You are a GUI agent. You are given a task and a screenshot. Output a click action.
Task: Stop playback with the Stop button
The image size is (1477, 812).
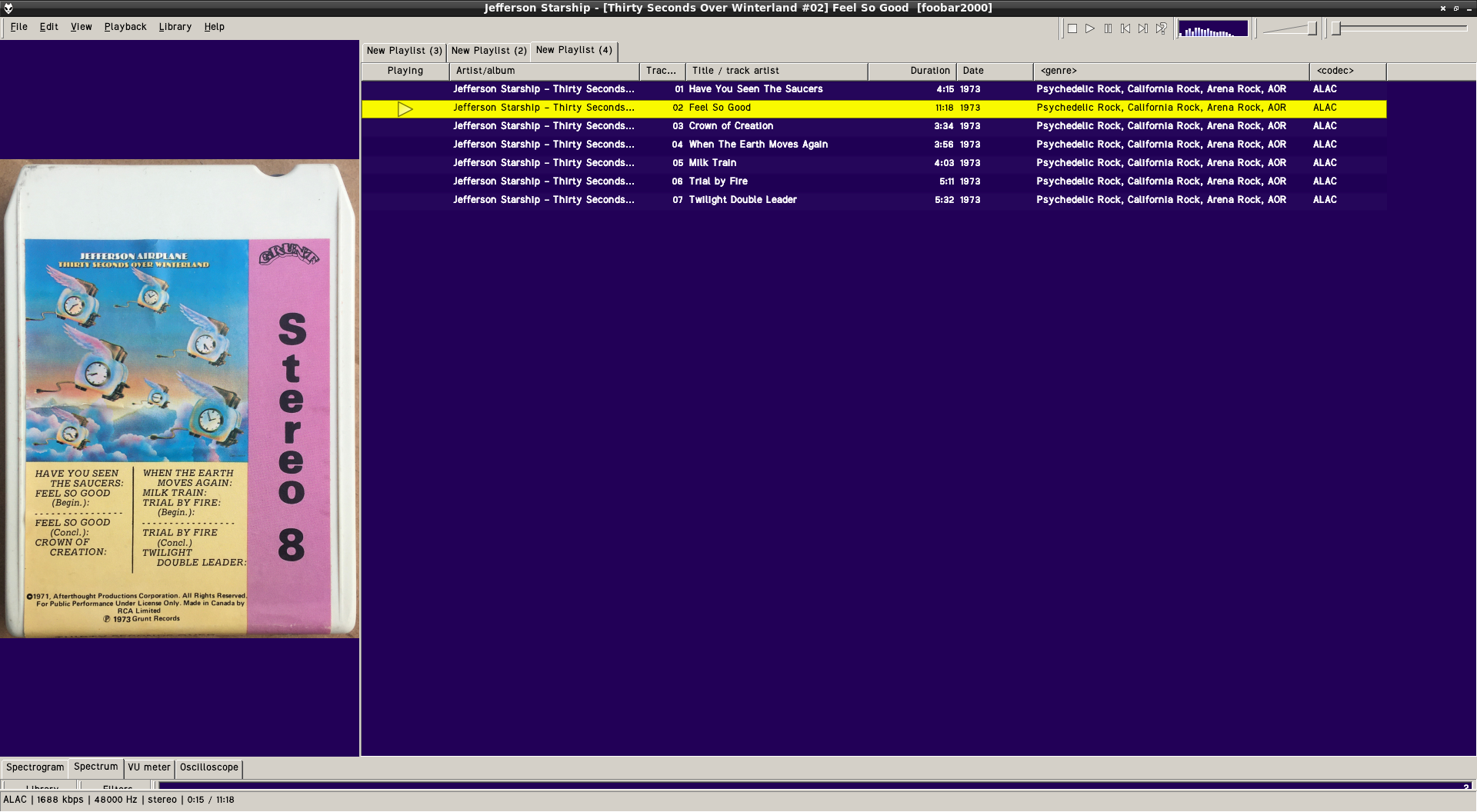pyautogui.click(x=1072, y=28)
